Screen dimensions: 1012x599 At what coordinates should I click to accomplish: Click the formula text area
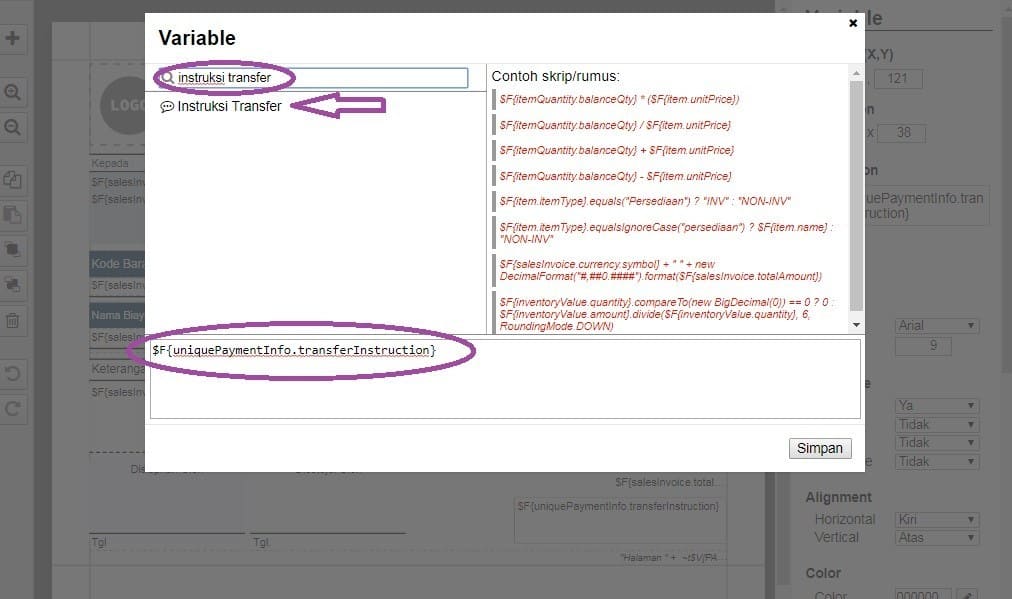(x=505, y=379)
